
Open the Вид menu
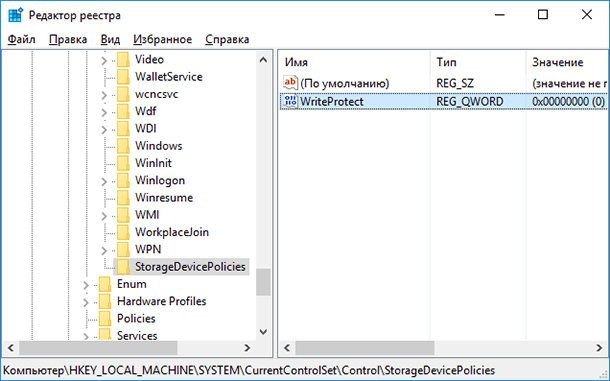click(x=110, y=39)
